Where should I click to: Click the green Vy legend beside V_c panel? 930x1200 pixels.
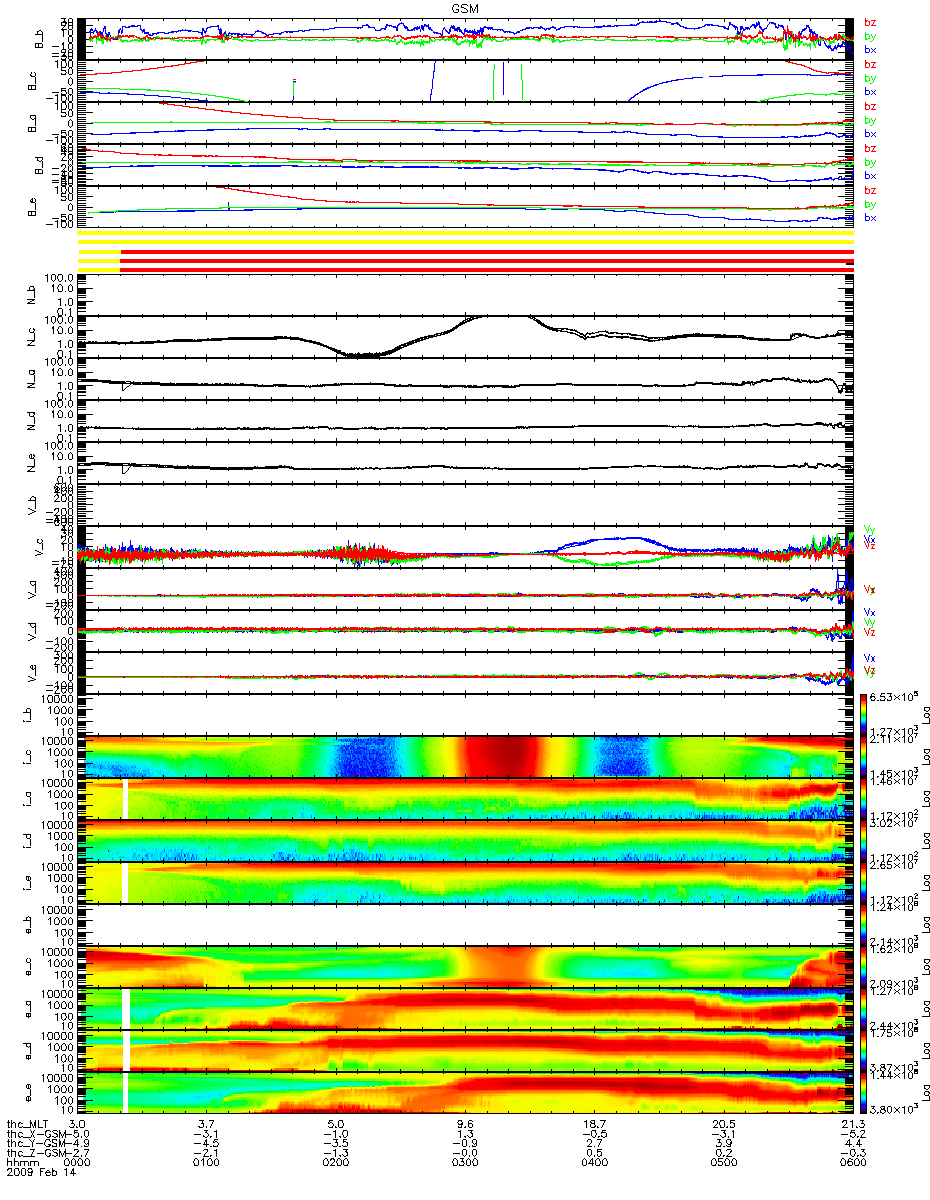click(x=870, y=529)
